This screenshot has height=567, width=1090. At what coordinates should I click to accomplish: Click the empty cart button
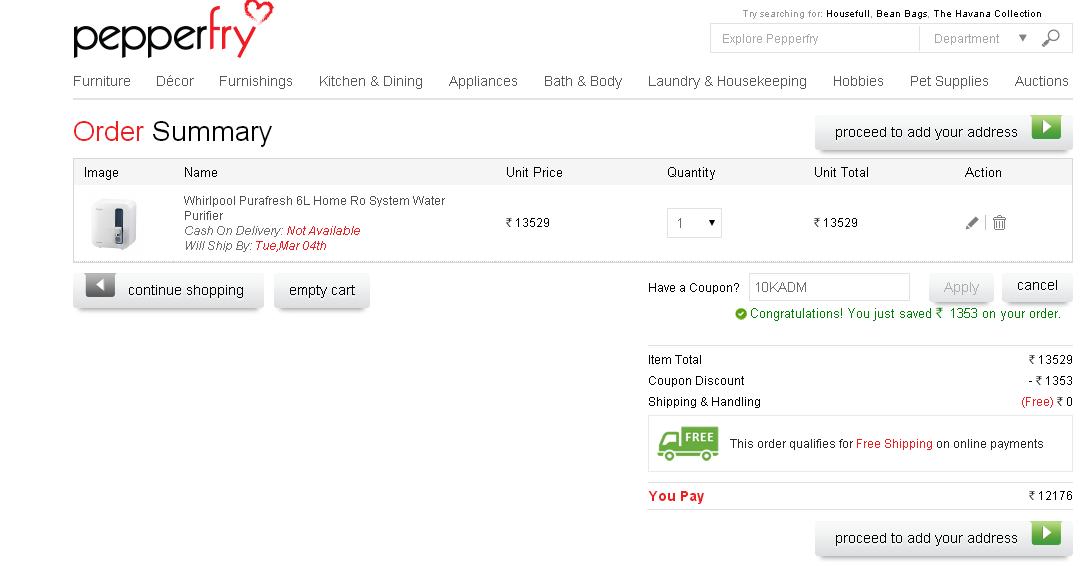point(322,290)
